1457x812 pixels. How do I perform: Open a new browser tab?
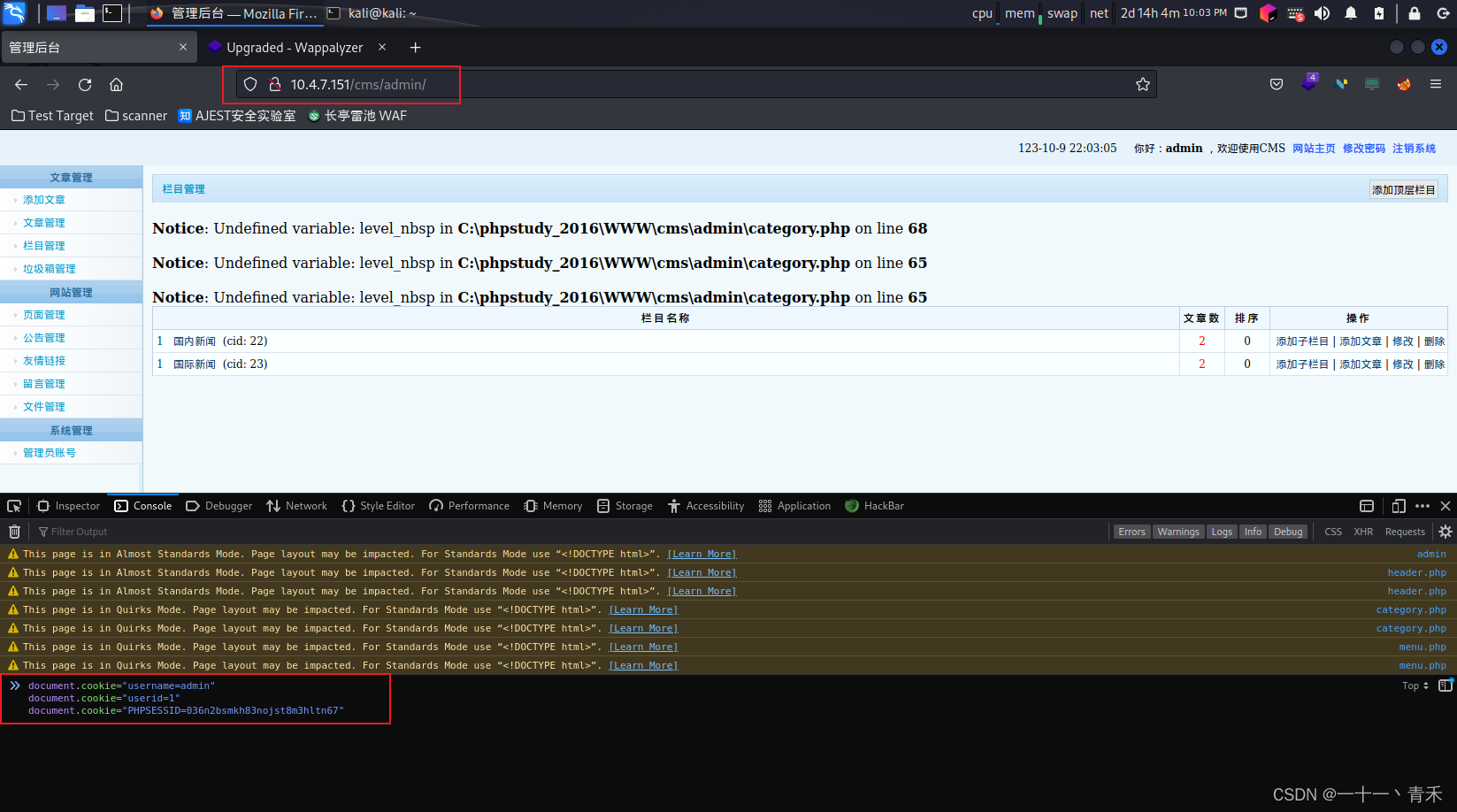(x=415, y=48)
